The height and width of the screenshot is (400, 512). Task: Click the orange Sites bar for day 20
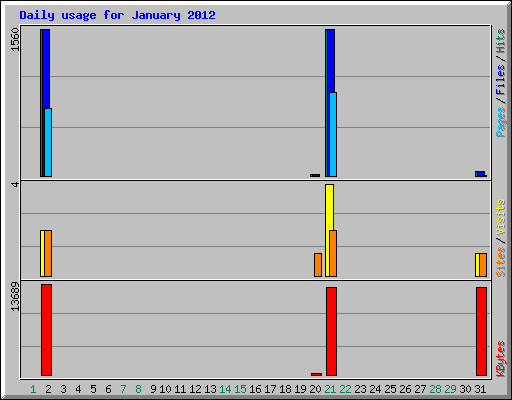318,265
